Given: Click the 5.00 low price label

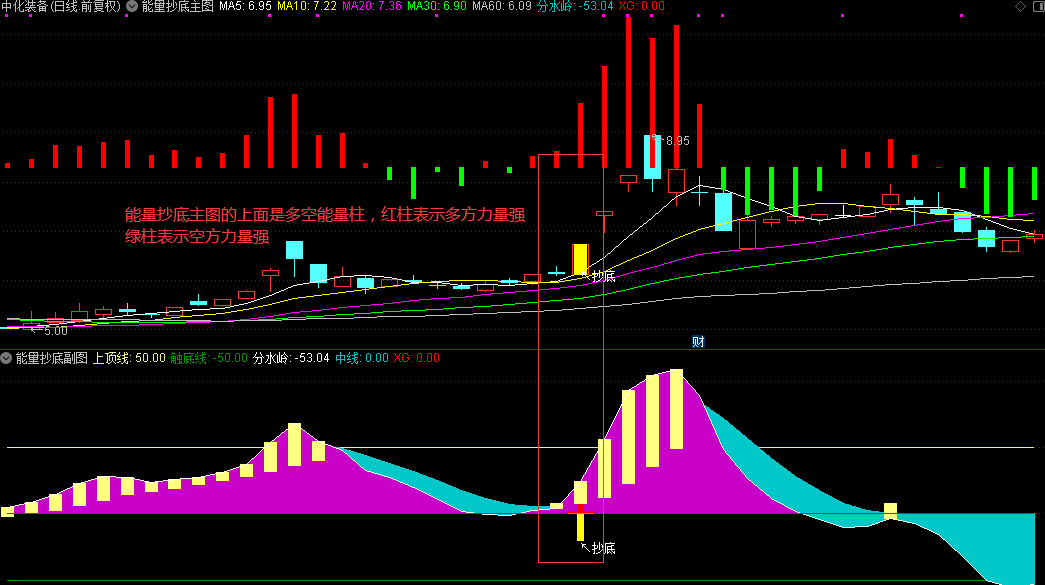Looking at the screenshot, I should 56,330.
